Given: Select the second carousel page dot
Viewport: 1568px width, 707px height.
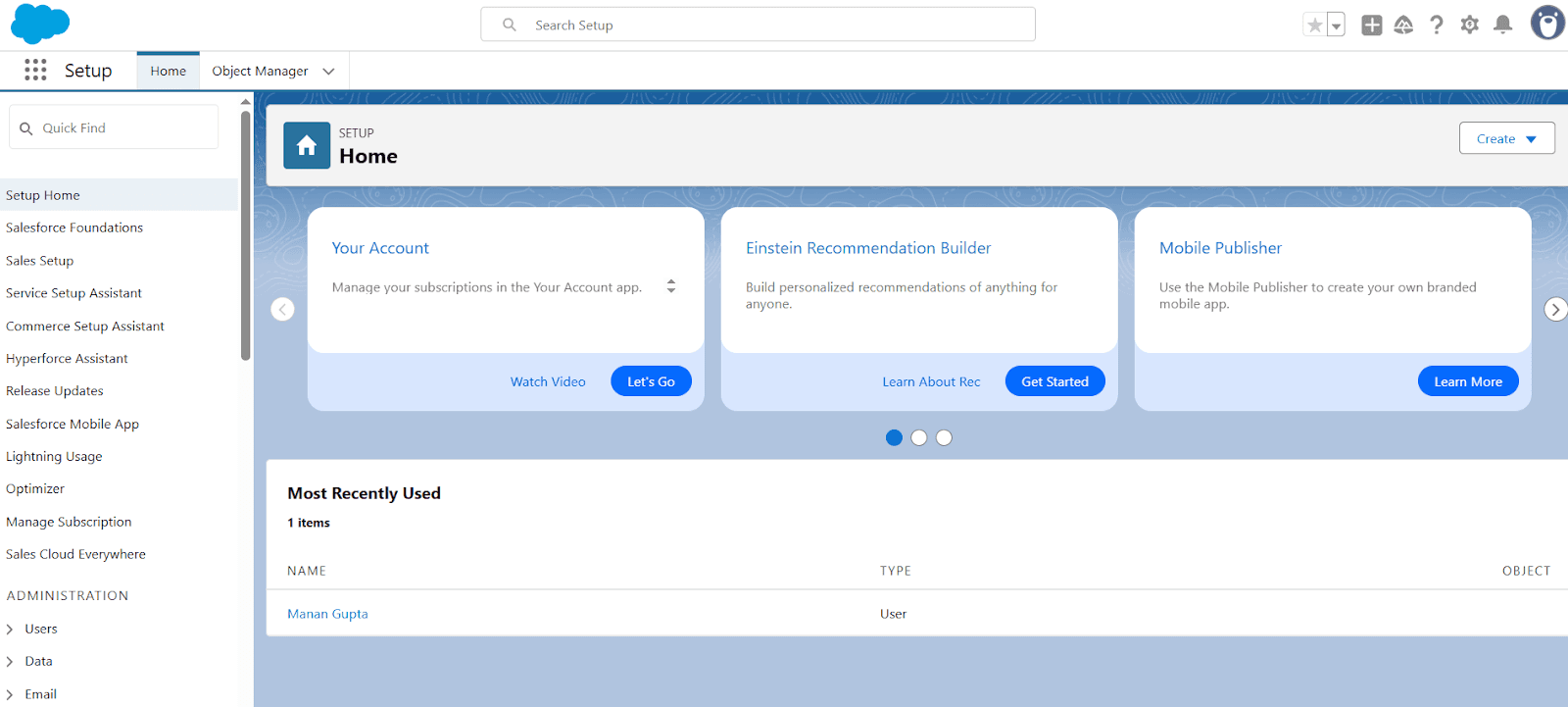Looking at the screenshot, I should pyautogui.click(x=919, y=437).
